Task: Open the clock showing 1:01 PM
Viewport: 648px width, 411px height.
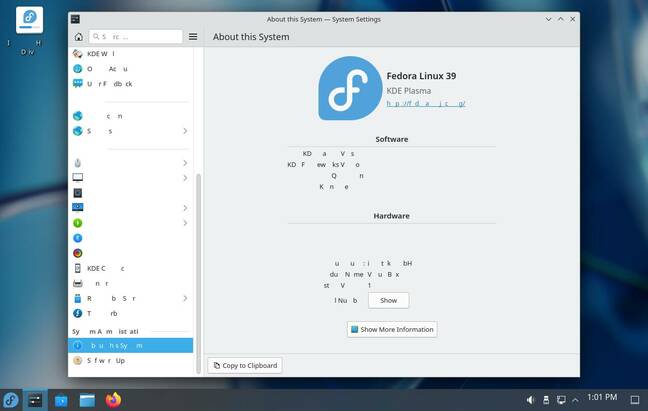Action: (x=602, y=397)
